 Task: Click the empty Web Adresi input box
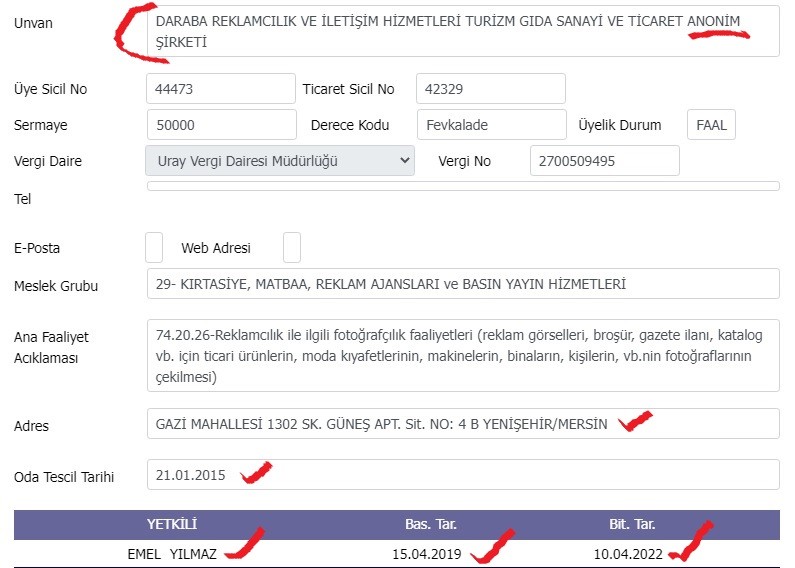pyautogui.click(x=292, y=247)
